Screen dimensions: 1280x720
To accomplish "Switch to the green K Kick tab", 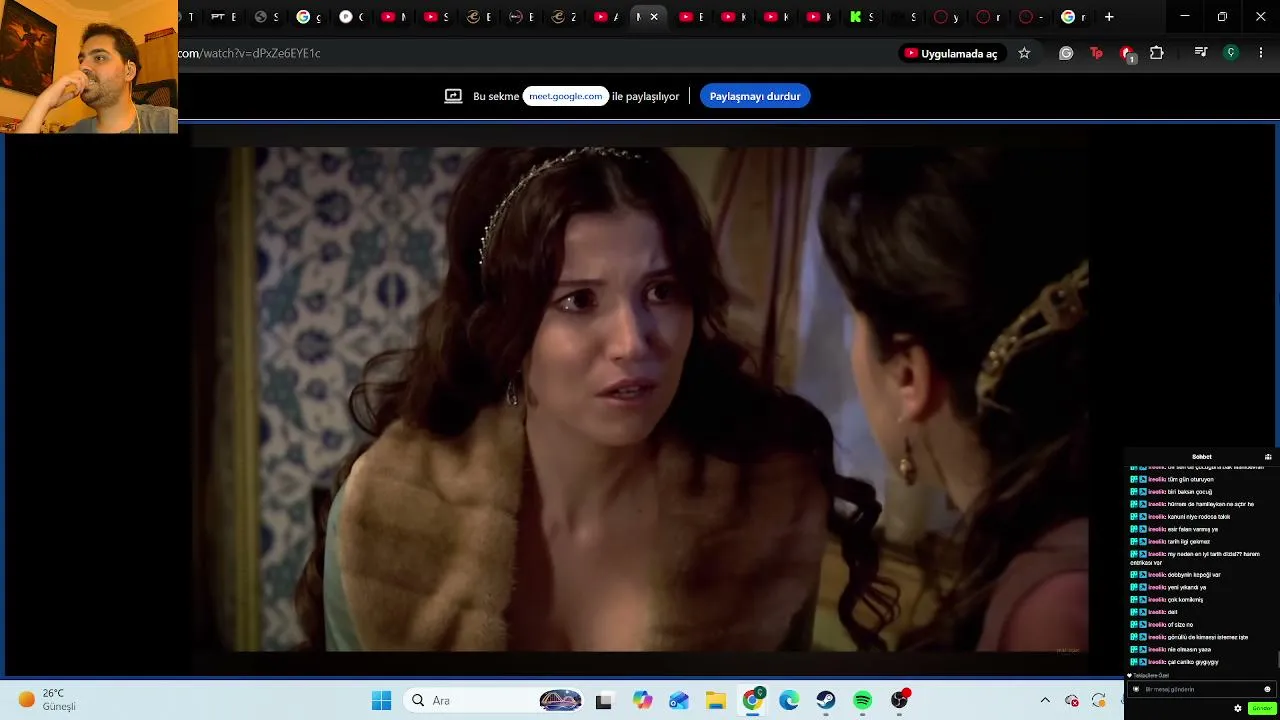I will 862,17.
